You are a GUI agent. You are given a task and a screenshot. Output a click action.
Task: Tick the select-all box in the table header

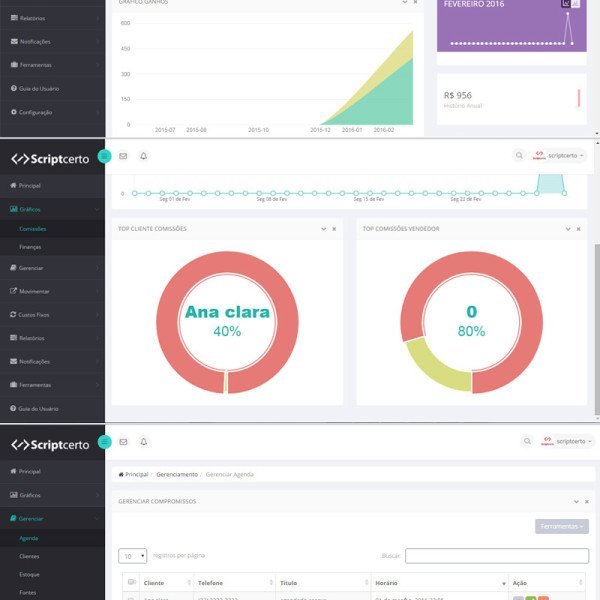(131, 582)
